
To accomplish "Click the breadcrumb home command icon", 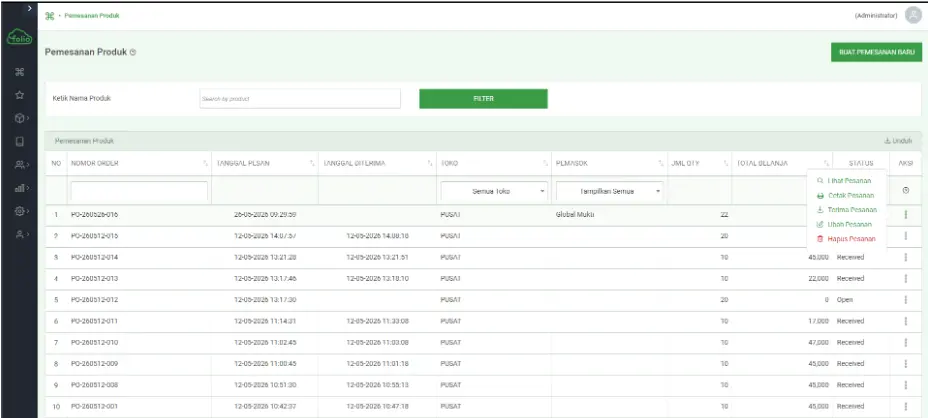I will coord(50,16).
